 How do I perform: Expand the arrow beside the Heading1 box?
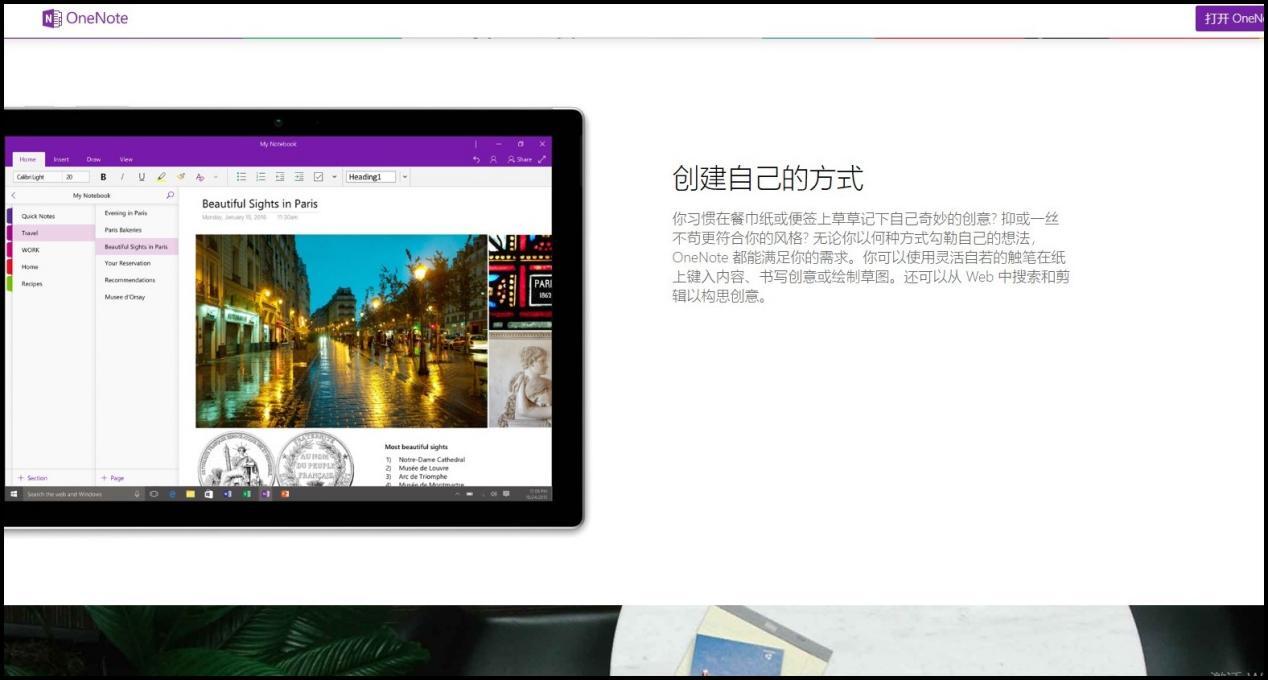tap(404, 177)
